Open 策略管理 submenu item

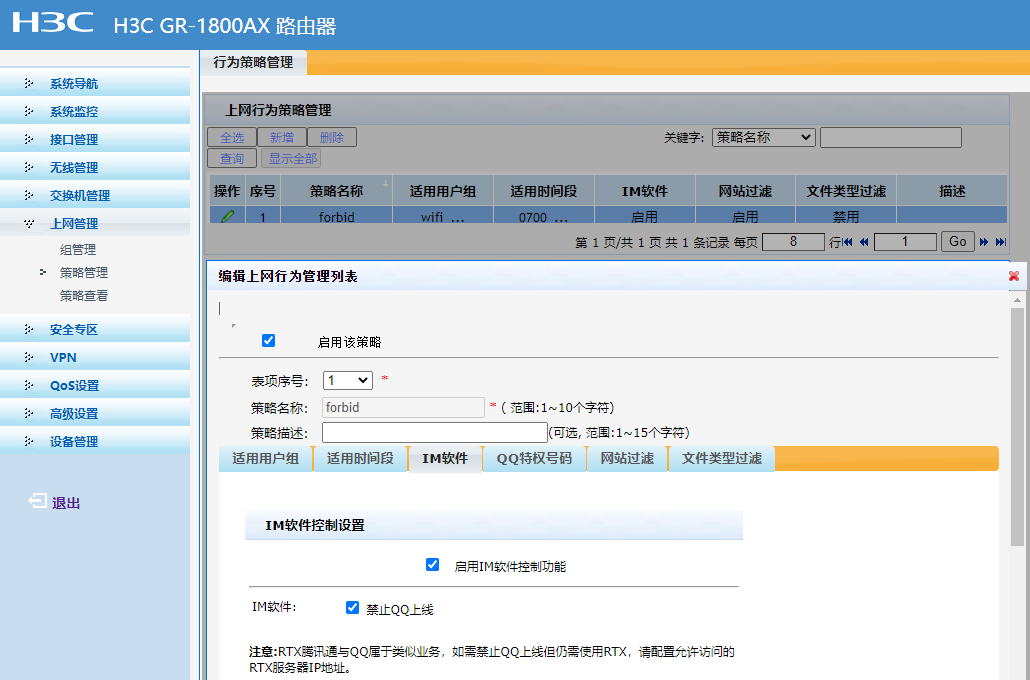click(x=83, y=273)
